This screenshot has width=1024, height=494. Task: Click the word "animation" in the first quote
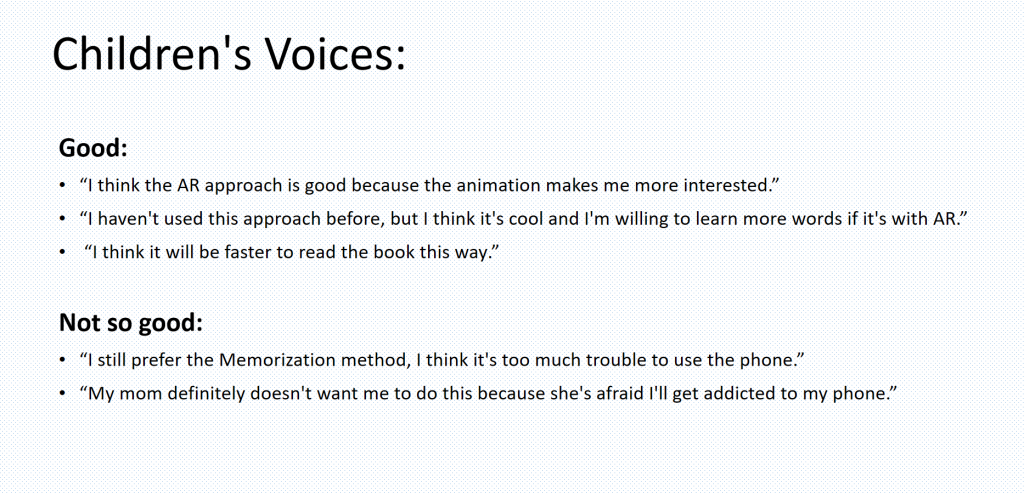498,186
